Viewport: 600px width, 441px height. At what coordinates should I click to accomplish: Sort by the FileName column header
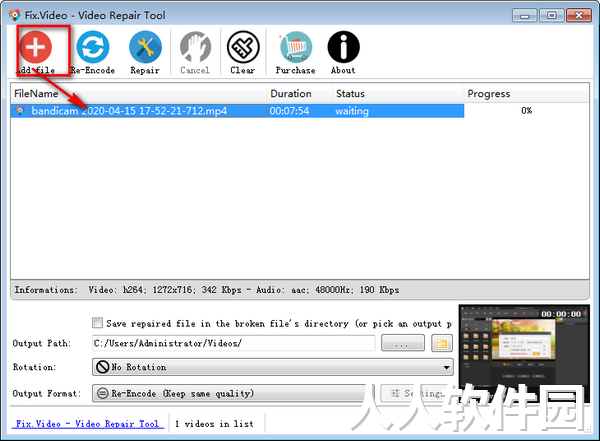pyautogui.click(x=139, y=93)
